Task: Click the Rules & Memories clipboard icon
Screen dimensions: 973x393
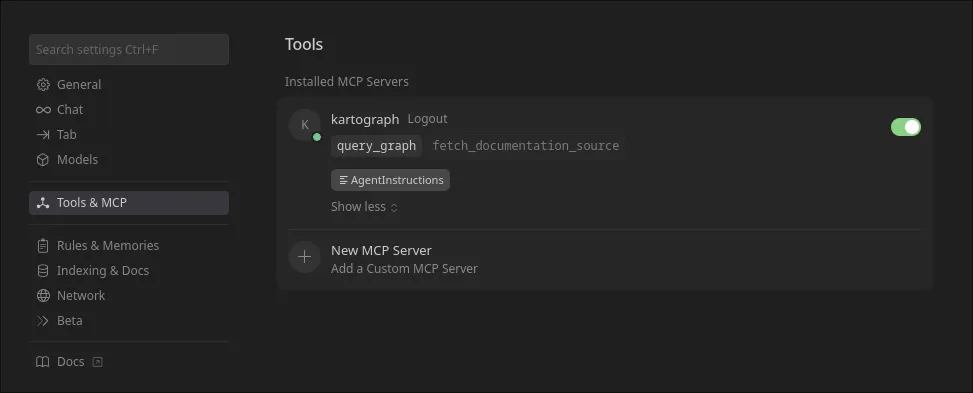Action: click(43, 246)
